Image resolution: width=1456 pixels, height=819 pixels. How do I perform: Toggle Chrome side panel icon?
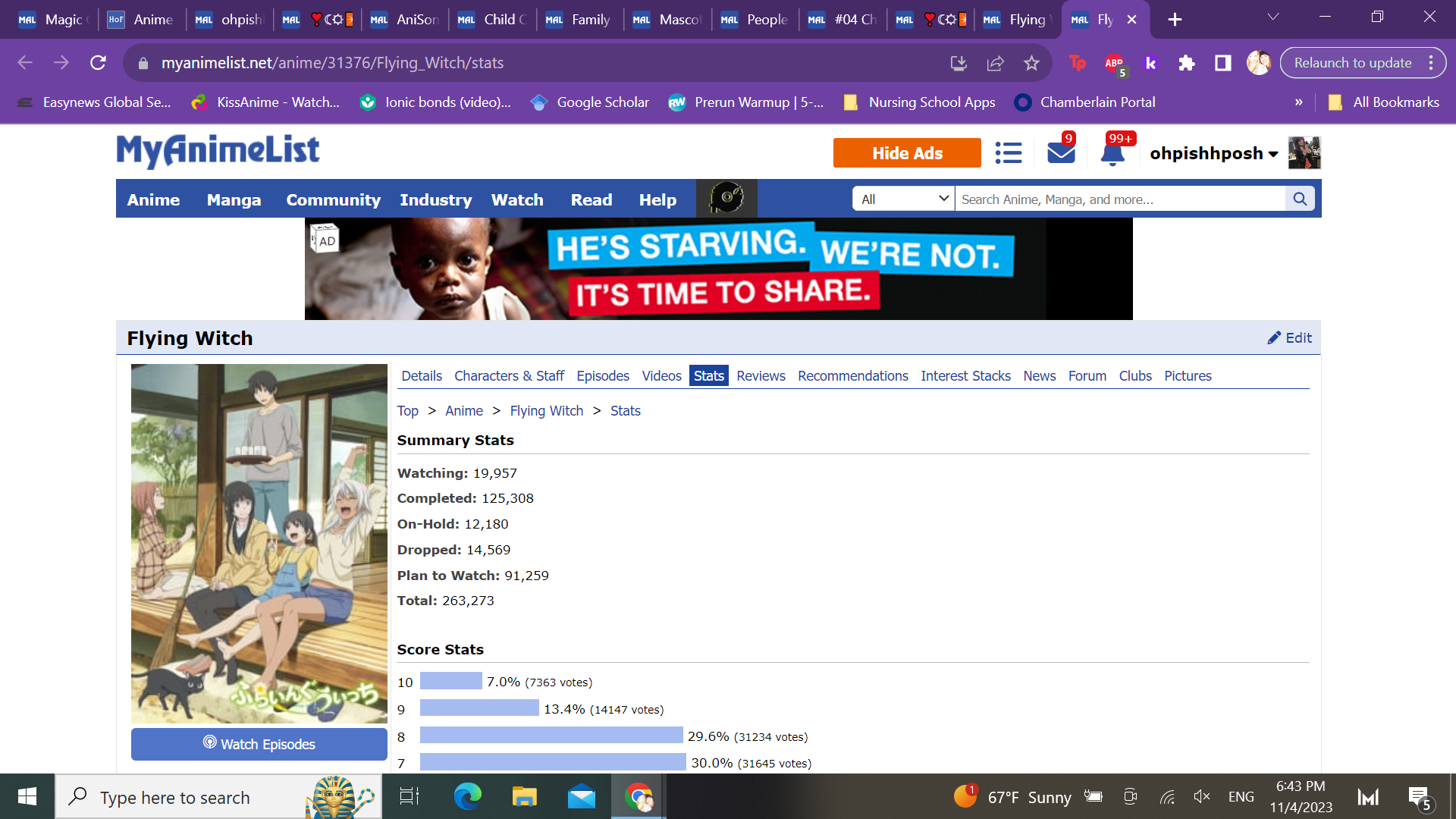1222,63
